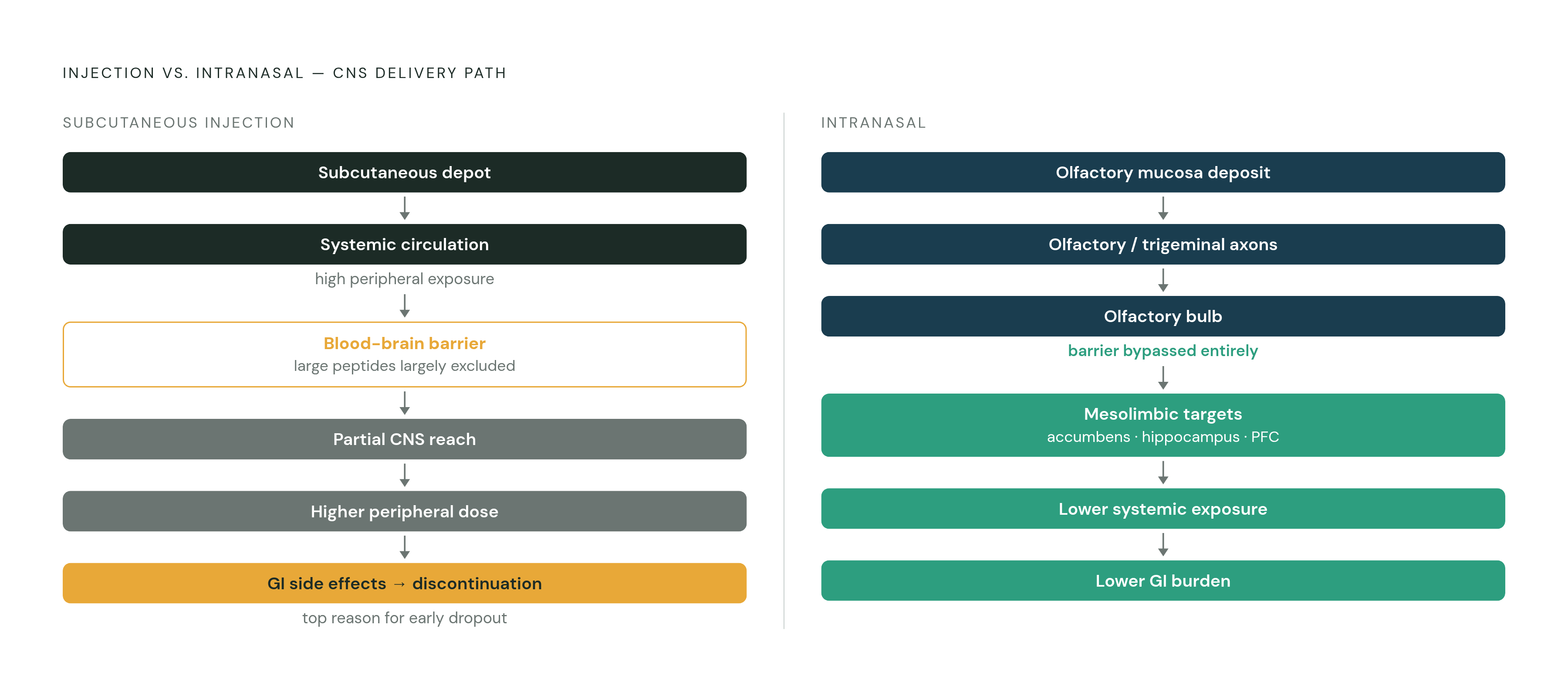This screenshot has height=693, width=1568.
Task: Click the 'top reason for early dropout' caption
Action: 404,618
